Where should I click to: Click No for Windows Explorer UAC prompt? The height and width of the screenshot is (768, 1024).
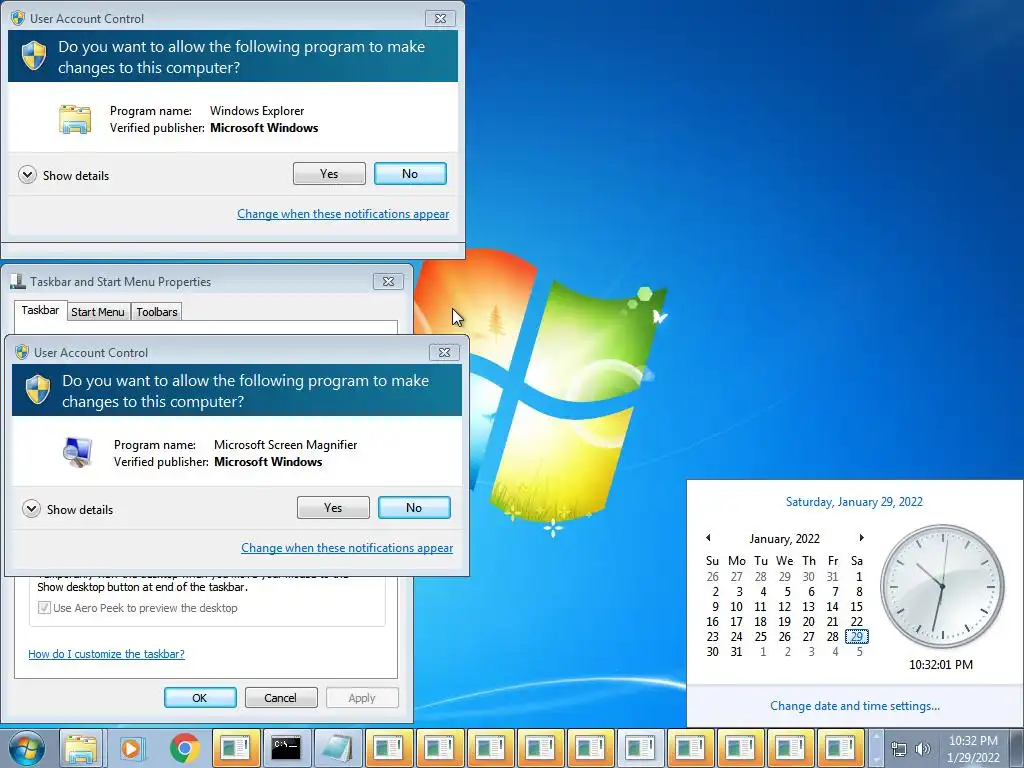coord(410,174)
